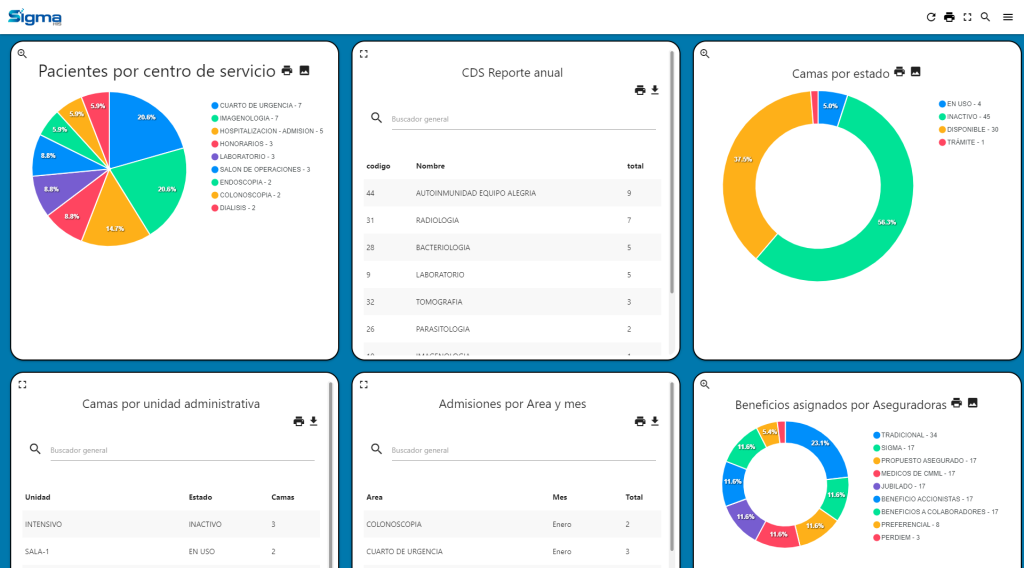Click the print icon in the top bar
This screenshot has width=1024, height=568.
[x=949, y=17]
